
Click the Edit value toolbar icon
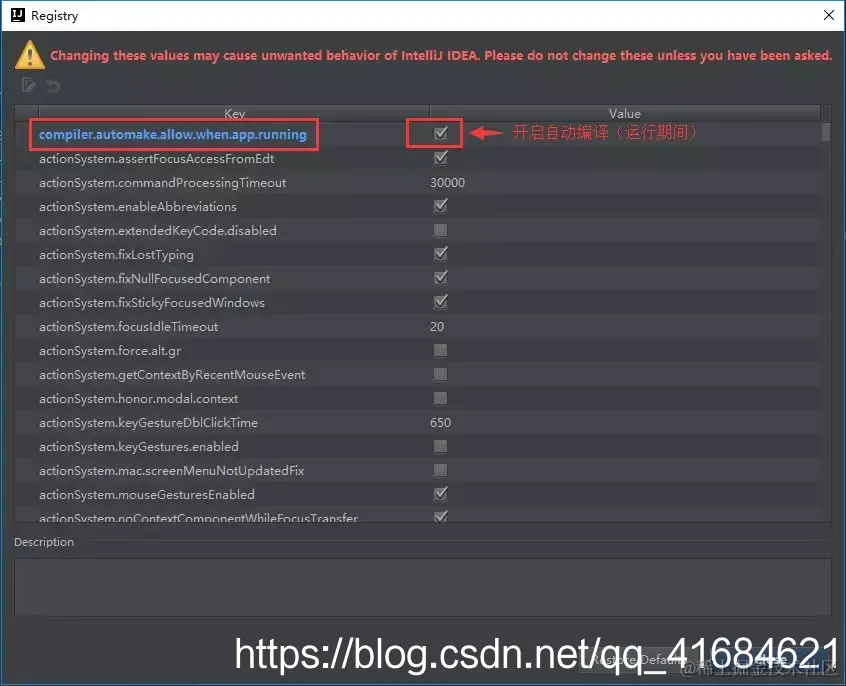(29, 85)
